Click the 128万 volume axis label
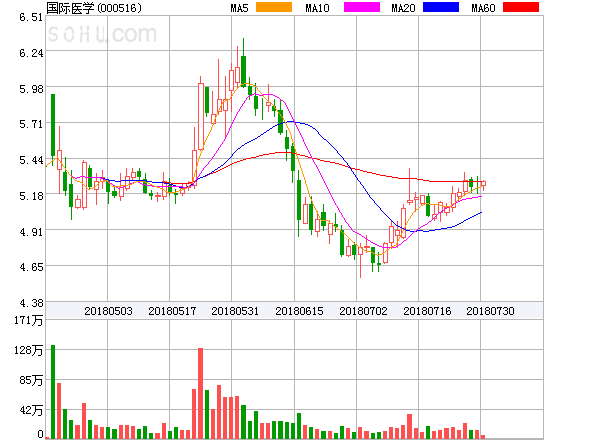Viewport: 600px width, 440px height. (x=29, y=350)
